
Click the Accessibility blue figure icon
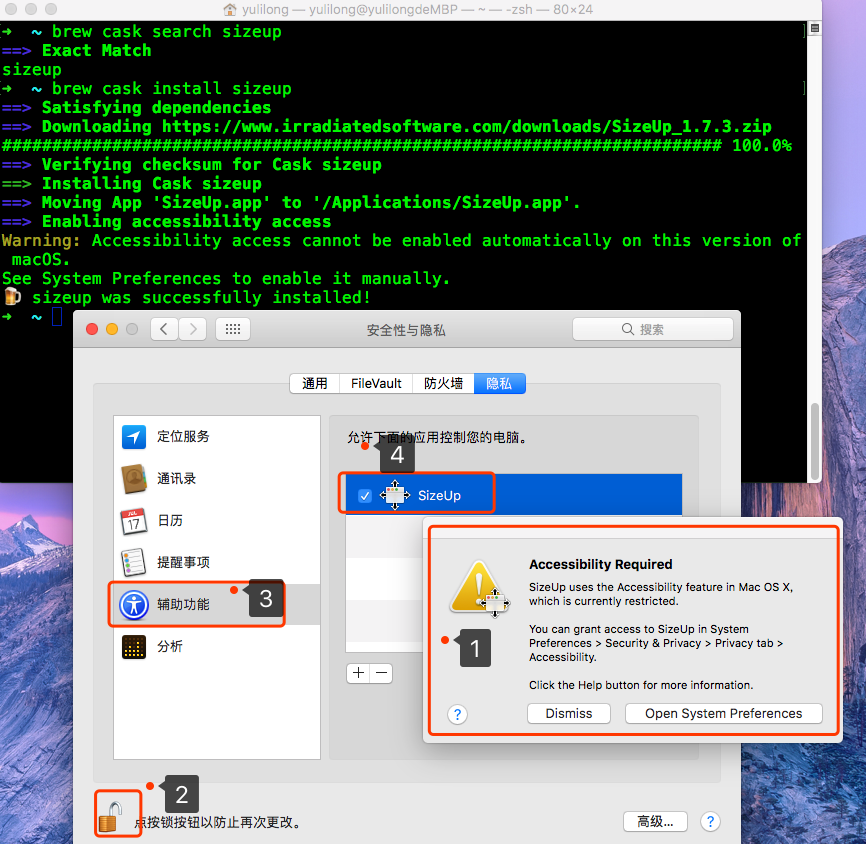pyautogui.click(x=134, y=605)
